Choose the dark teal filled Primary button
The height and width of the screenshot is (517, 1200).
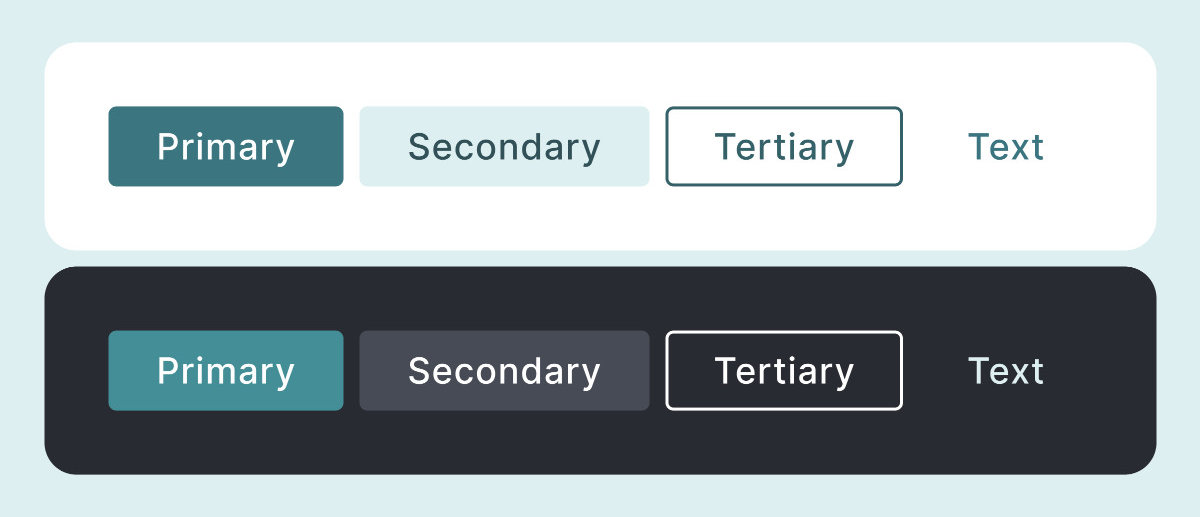coord(226,147)
